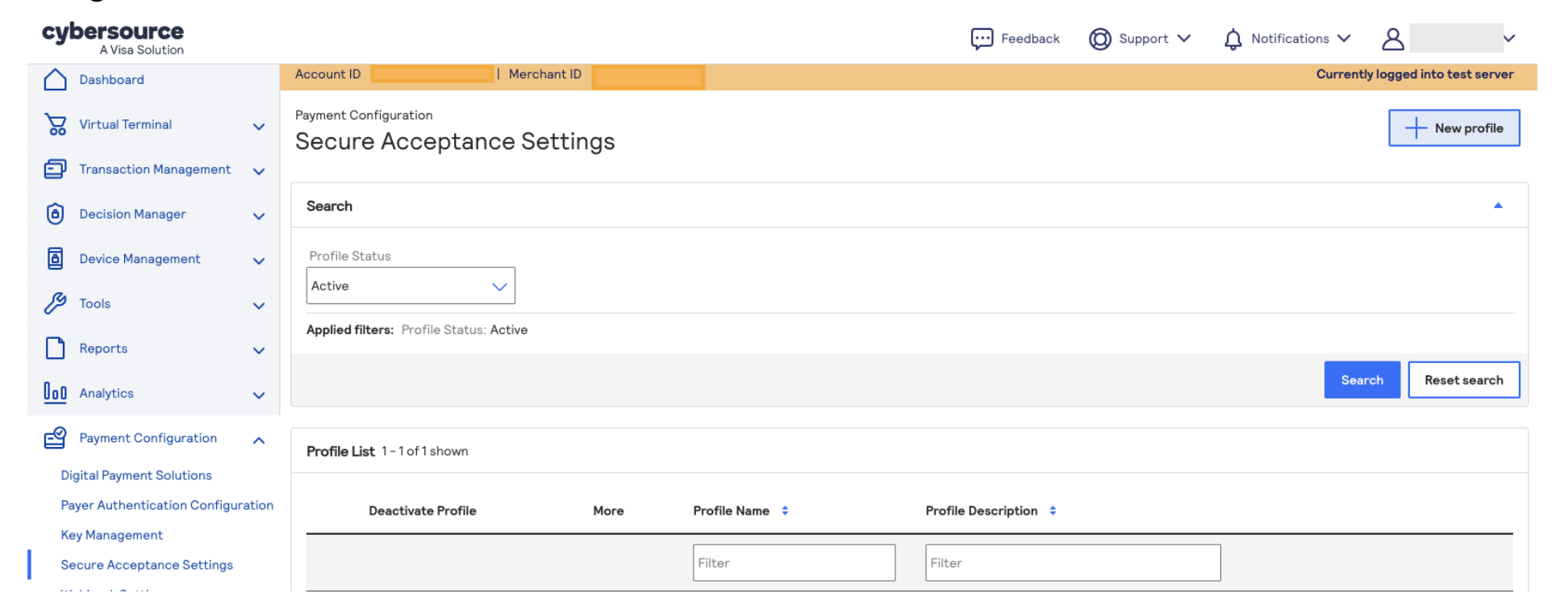Click the Analytics bar chart icon
Screen dimensions: 1568x610
[55, 393]
